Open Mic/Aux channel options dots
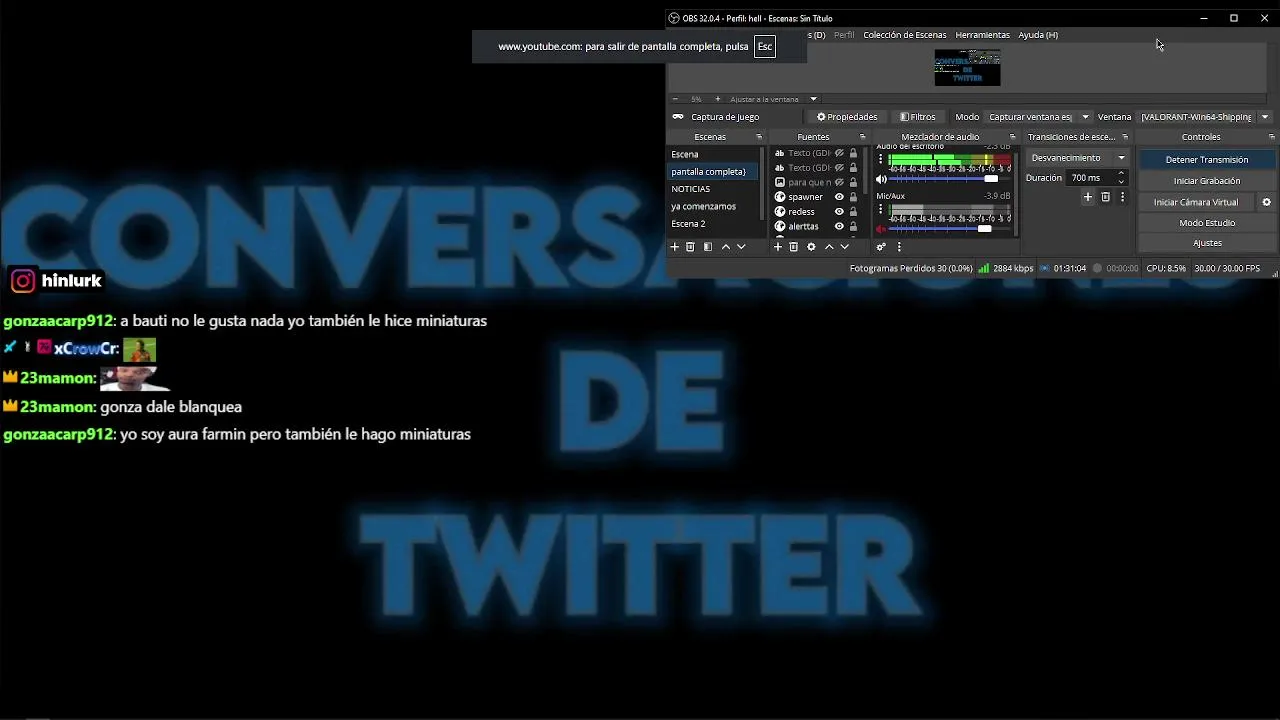 pyautogui.click(x=881, y=210)
